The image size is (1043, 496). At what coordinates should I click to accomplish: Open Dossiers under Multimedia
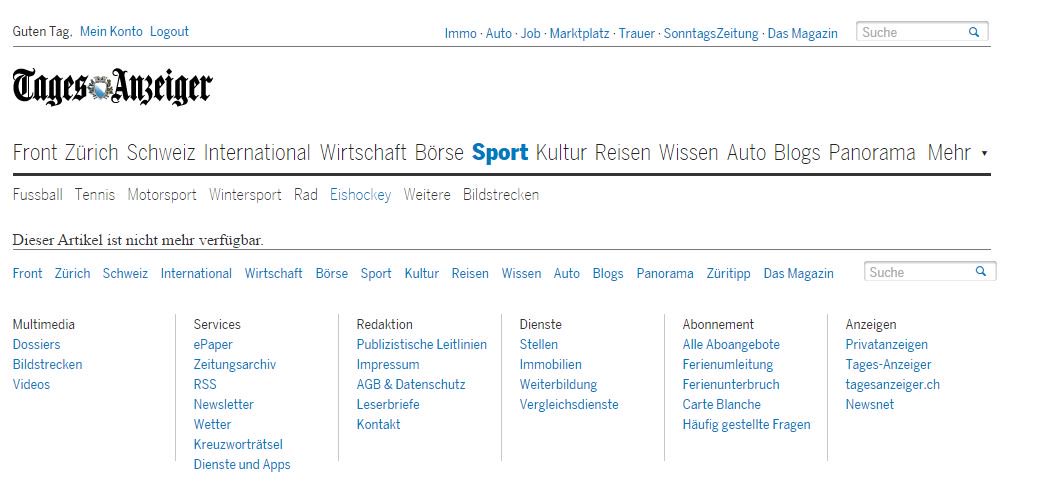[37, 344]
